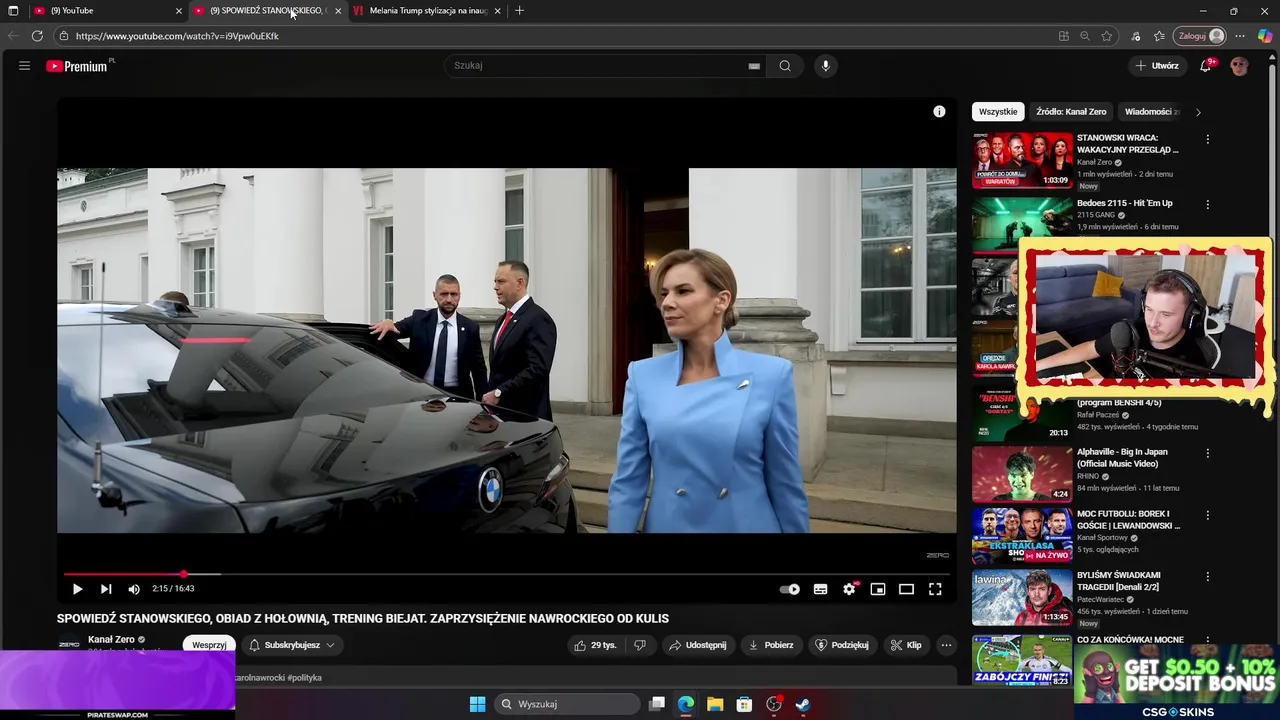Zoom out with the magnifier icon in address bar

tap(1085, 36)
